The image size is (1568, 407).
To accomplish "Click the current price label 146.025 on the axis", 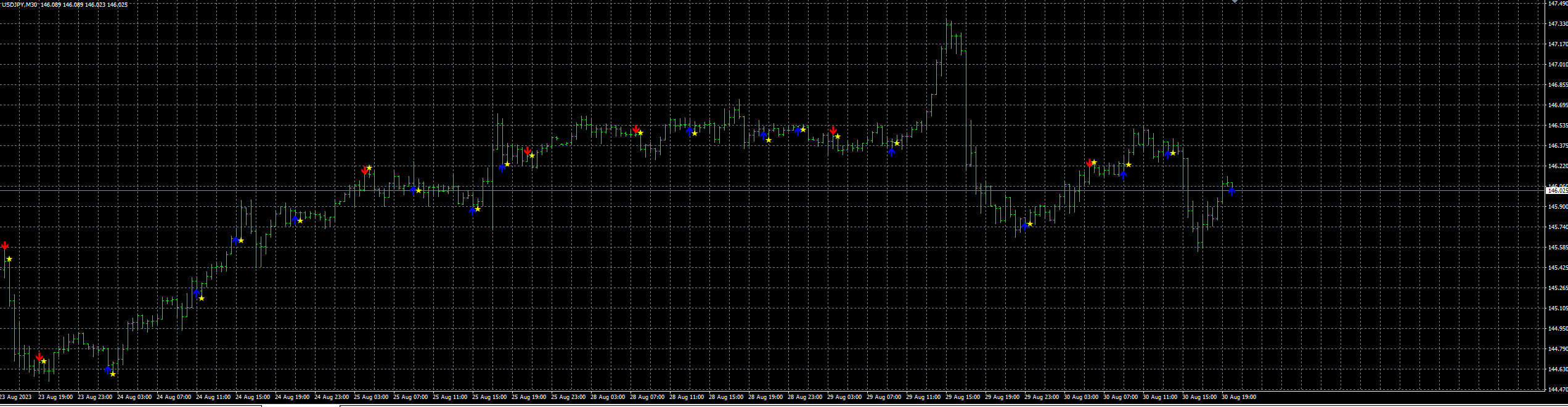I will [x=1557, y=190].
